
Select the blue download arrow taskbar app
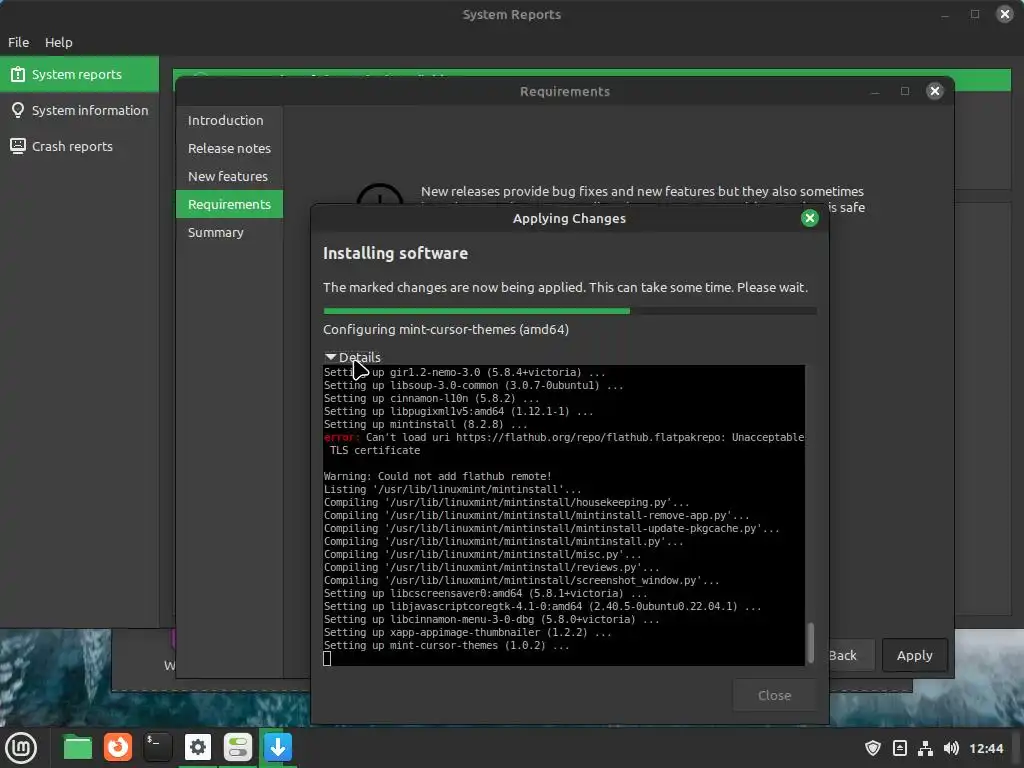[278, 747]
